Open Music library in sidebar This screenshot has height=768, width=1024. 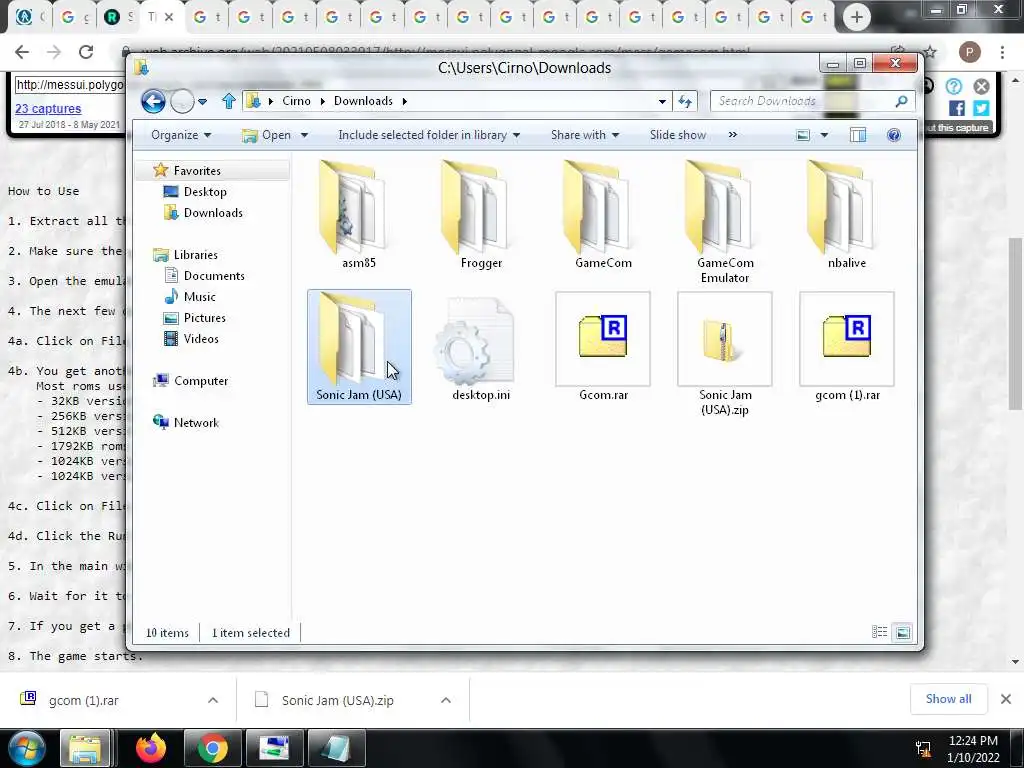[x=199, y=296]
